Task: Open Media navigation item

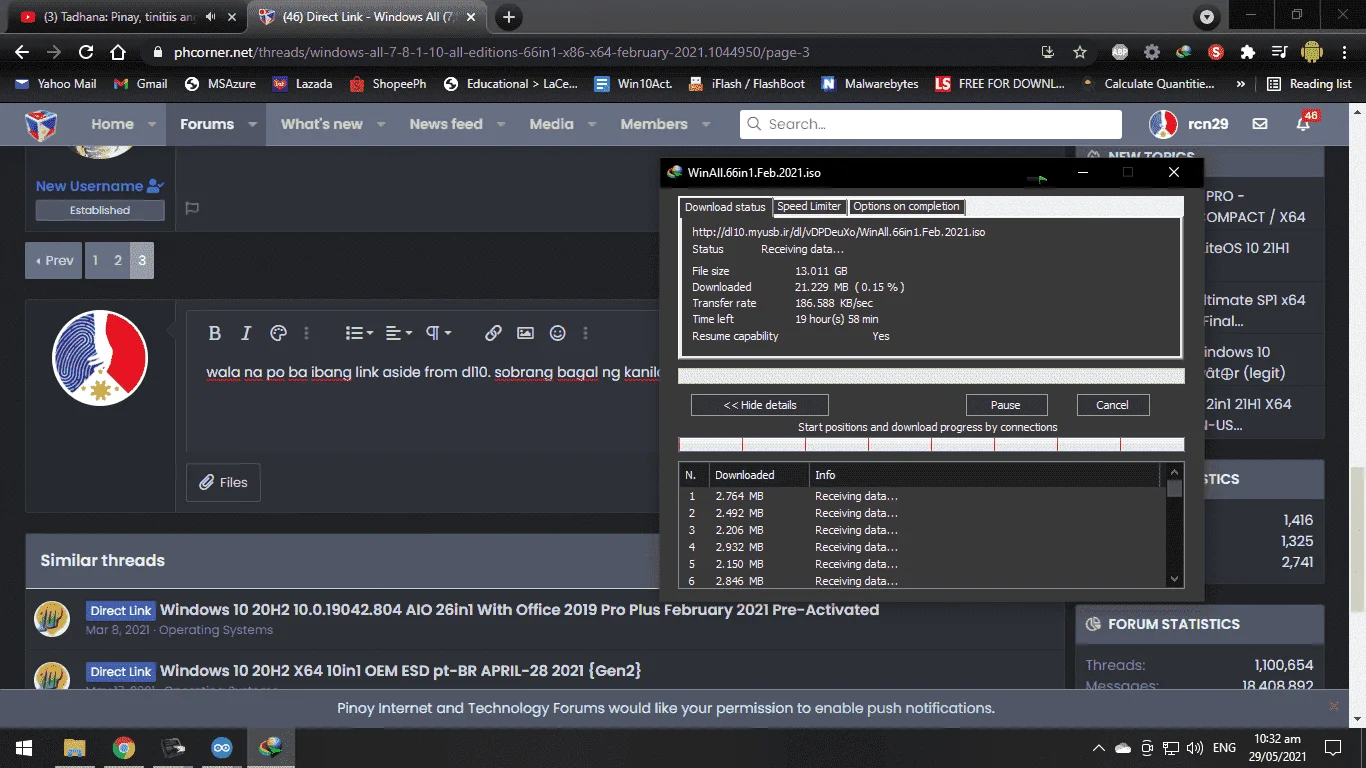Action: 552,124
